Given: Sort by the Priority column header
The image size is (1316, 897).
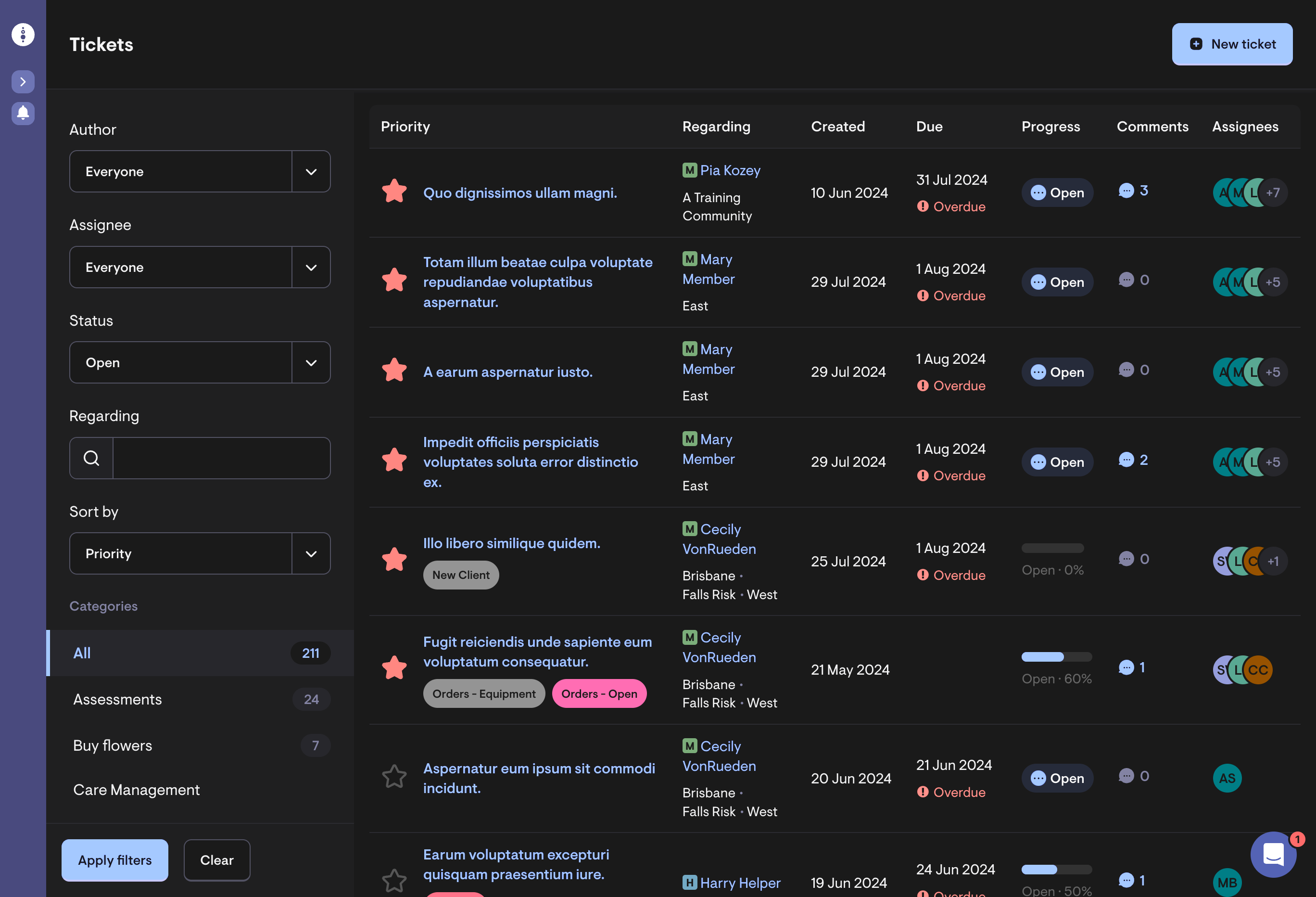Looking at the screenshot, I should (405, 127).
